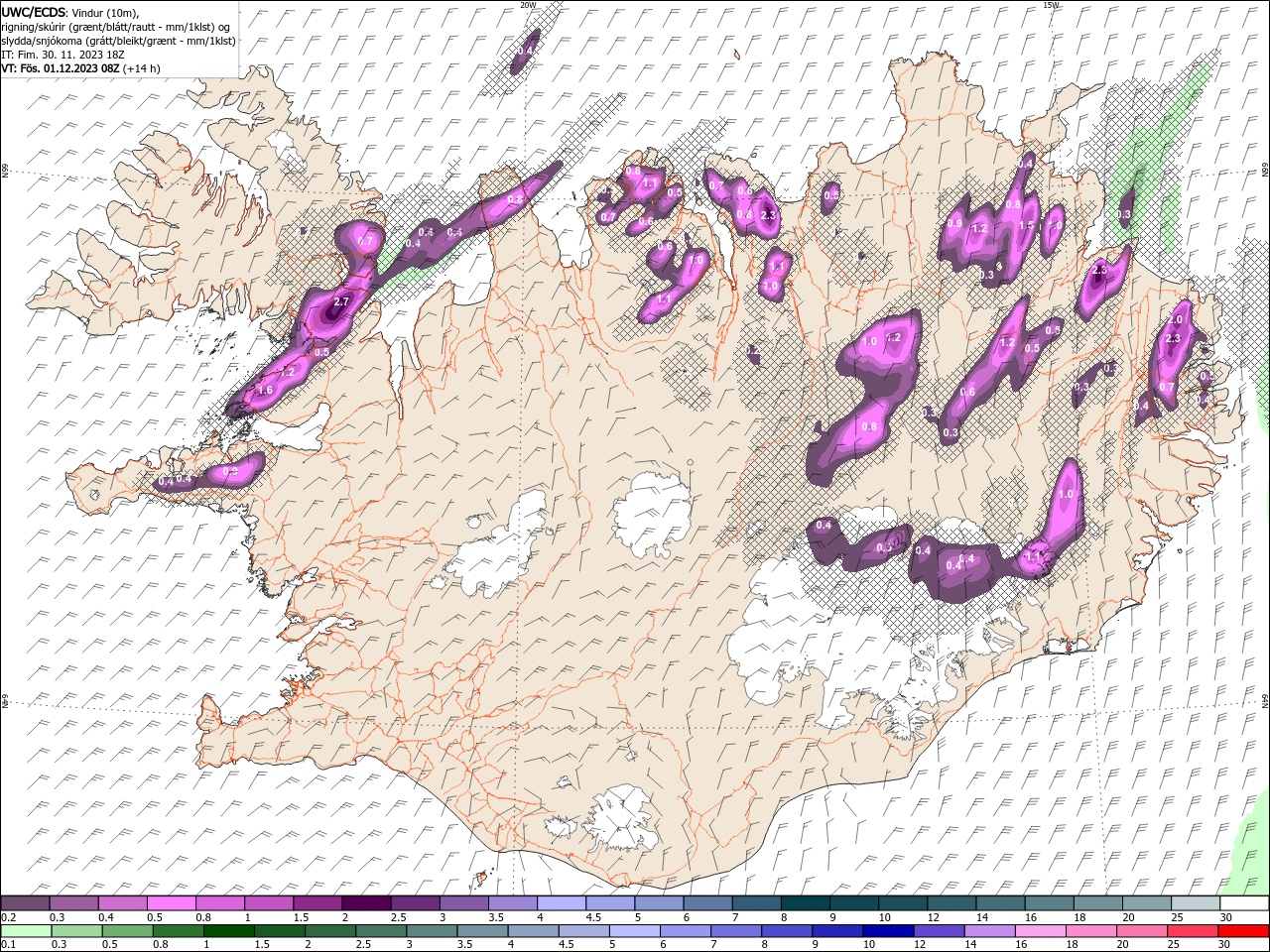Click the light pink 16–18 swatch in bottom legend row
This screenshot has width=1270, height=952.
1041,931
